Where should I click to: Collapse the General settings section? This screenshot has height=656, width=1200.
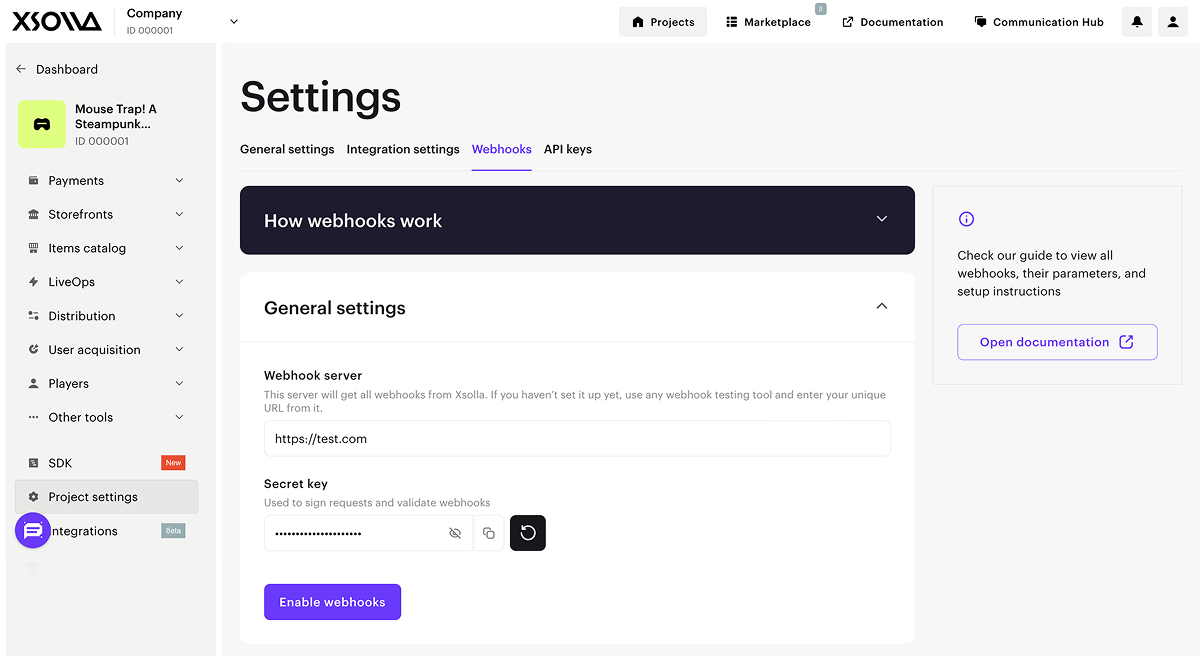point(881,306)
